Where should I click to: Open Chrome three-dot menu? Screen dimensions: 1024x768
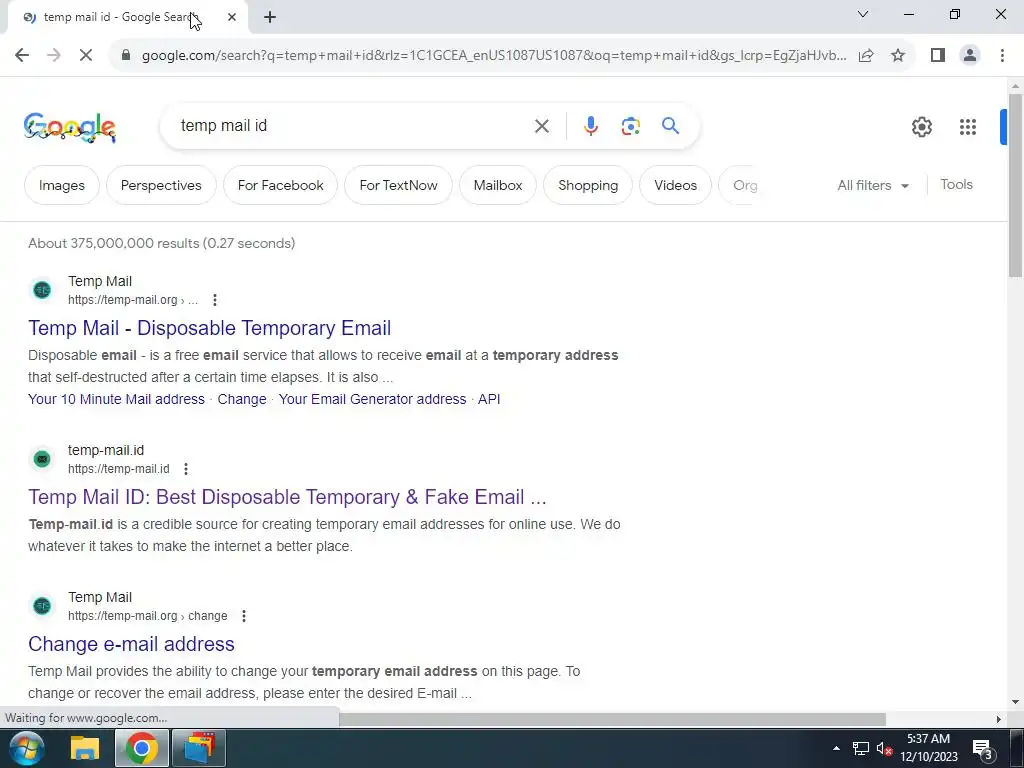click(x=1002, y=56)
